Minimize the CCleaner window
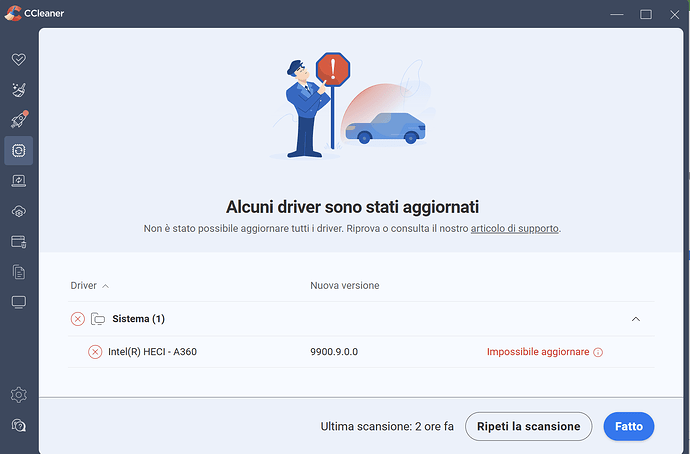 (617, 14)
